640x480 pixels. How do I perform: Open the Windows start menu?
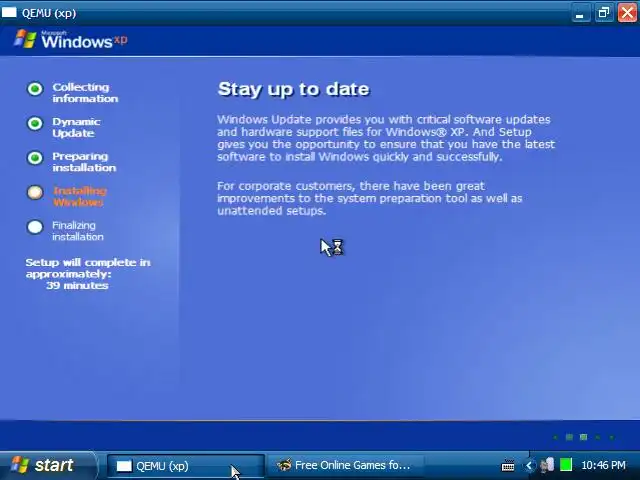click(48, 465)
